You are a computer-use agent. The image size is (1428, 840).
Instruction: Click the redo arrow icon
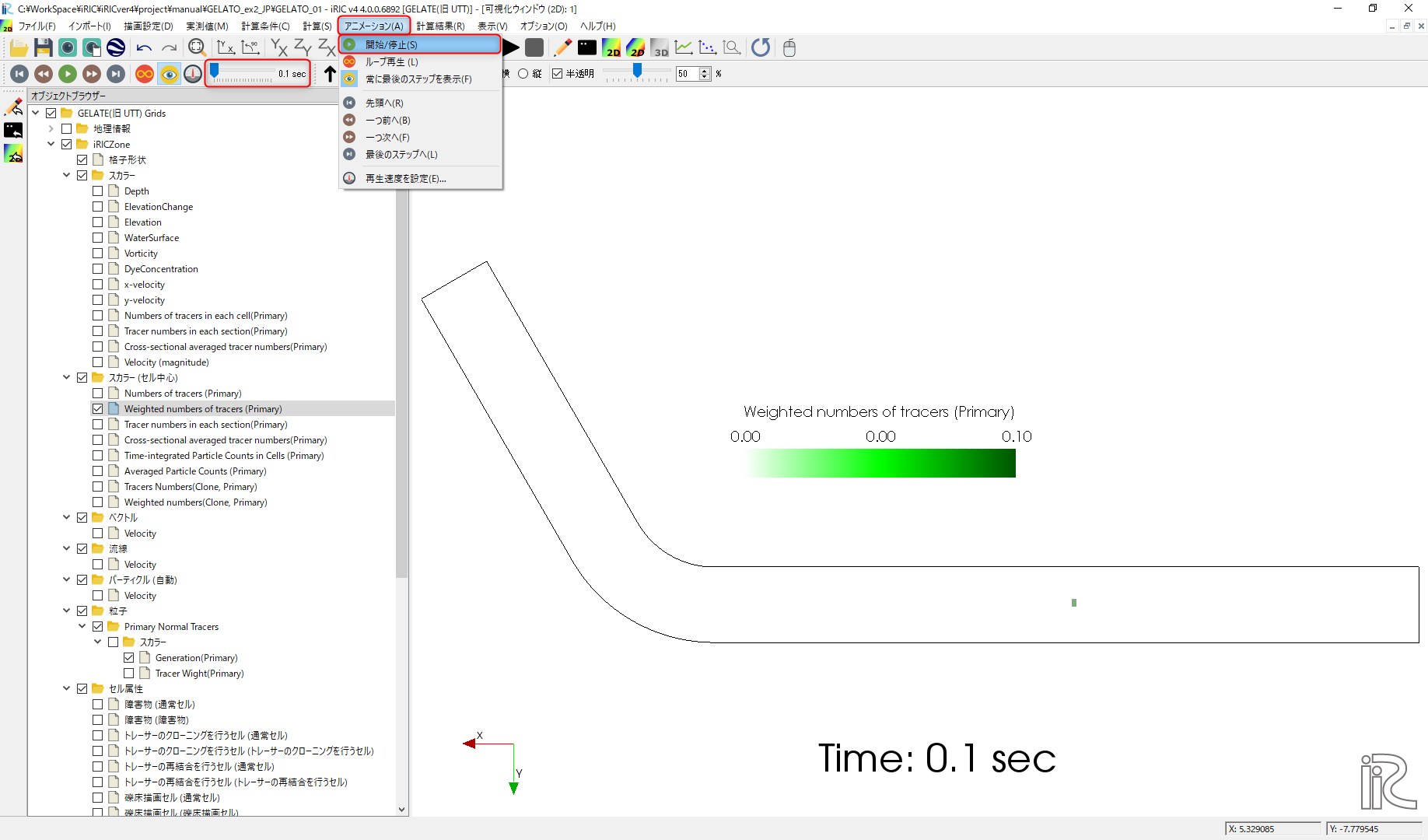(169, 47)
